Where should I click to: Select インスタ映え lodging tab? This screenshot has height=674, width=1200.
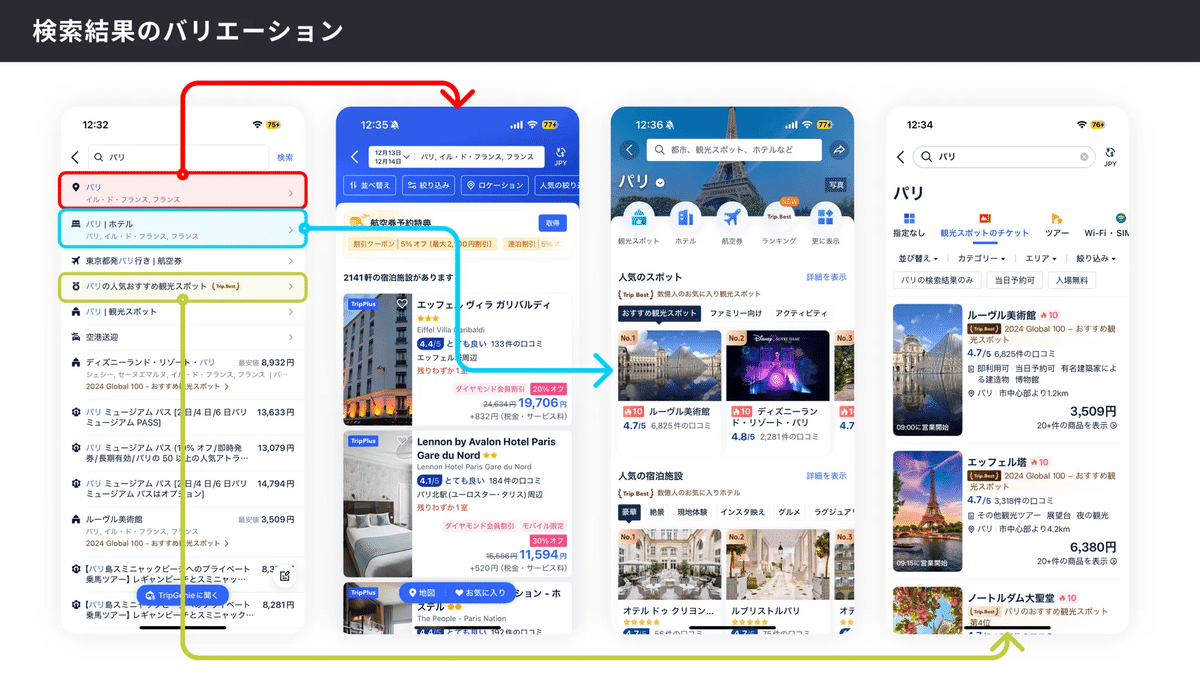(x=743, y=512)
